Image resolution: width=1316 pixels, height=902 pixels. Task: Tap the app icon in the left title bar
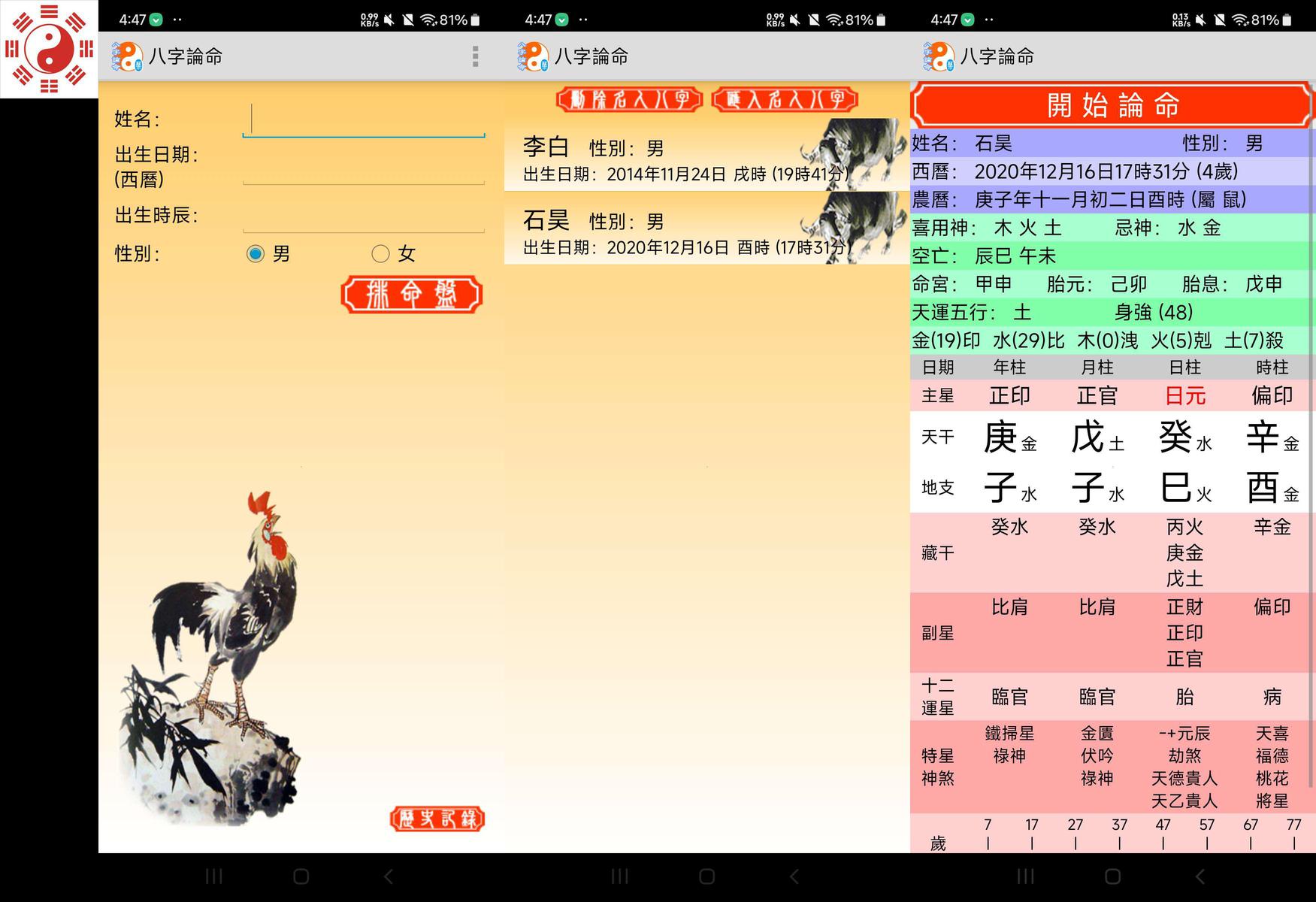pyautogui.click(x=127, y=56)
